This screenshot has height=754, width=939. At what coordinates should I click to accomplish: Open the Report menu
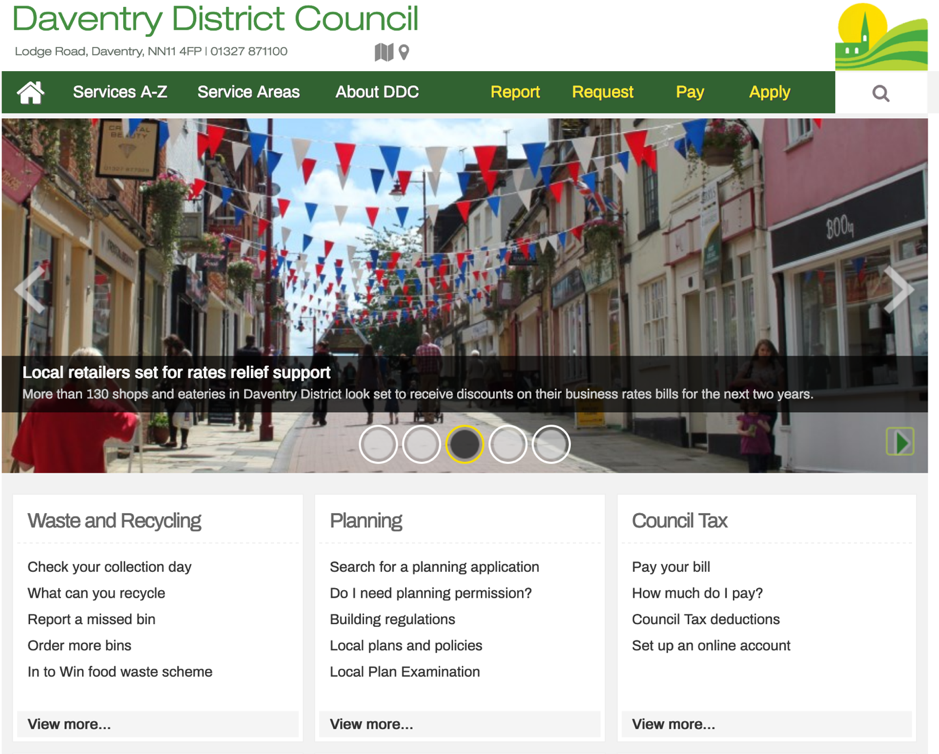(x=515, y=92)
